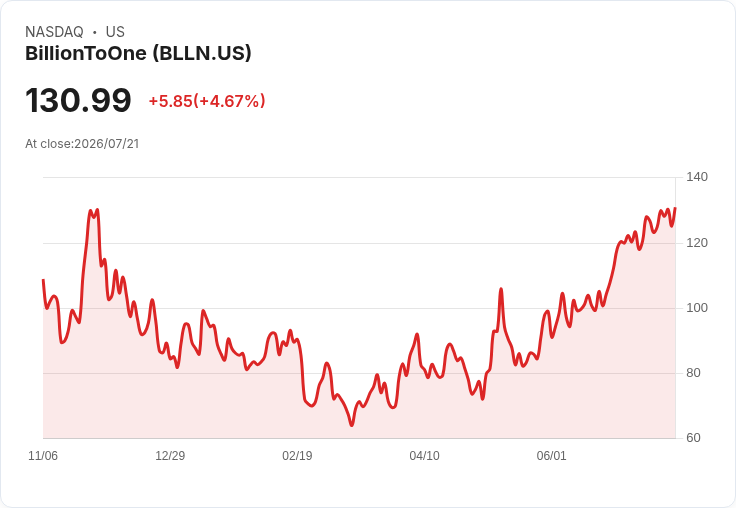Click the 02/19 x-axis date label
Screen dimensions: 736x508
coord(297,456)
